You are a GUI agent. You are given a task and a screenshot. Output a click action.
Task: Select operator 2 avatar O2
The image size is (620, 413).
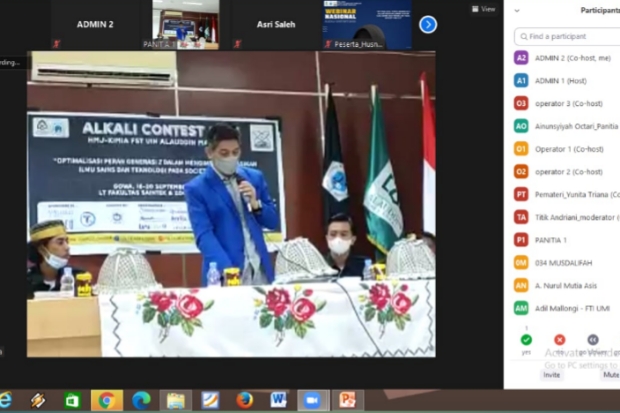pos(521,172)
